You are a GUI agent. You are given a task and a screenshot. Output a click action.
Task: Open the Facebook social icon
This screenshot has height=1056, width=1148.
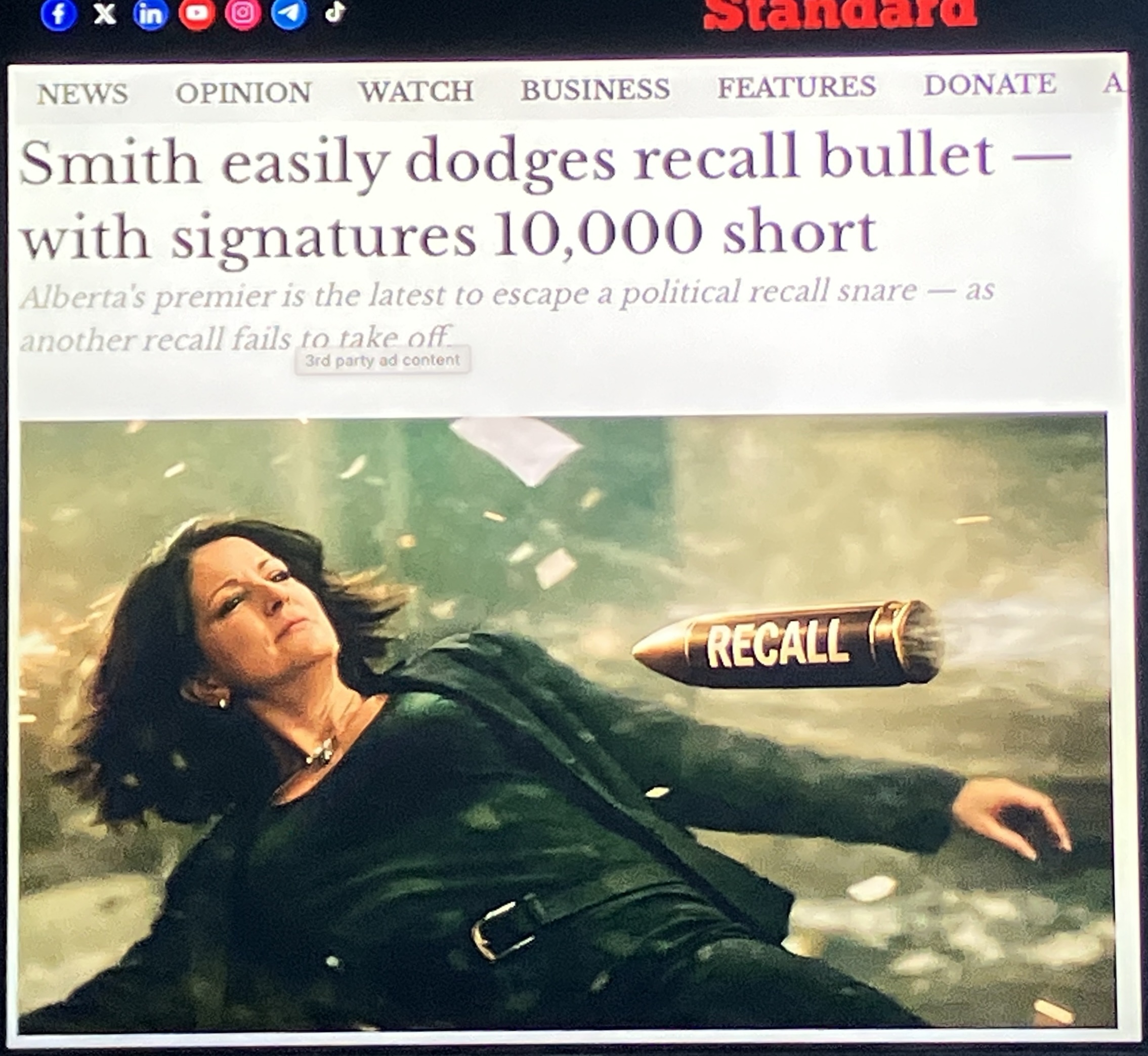pos(59,15)
